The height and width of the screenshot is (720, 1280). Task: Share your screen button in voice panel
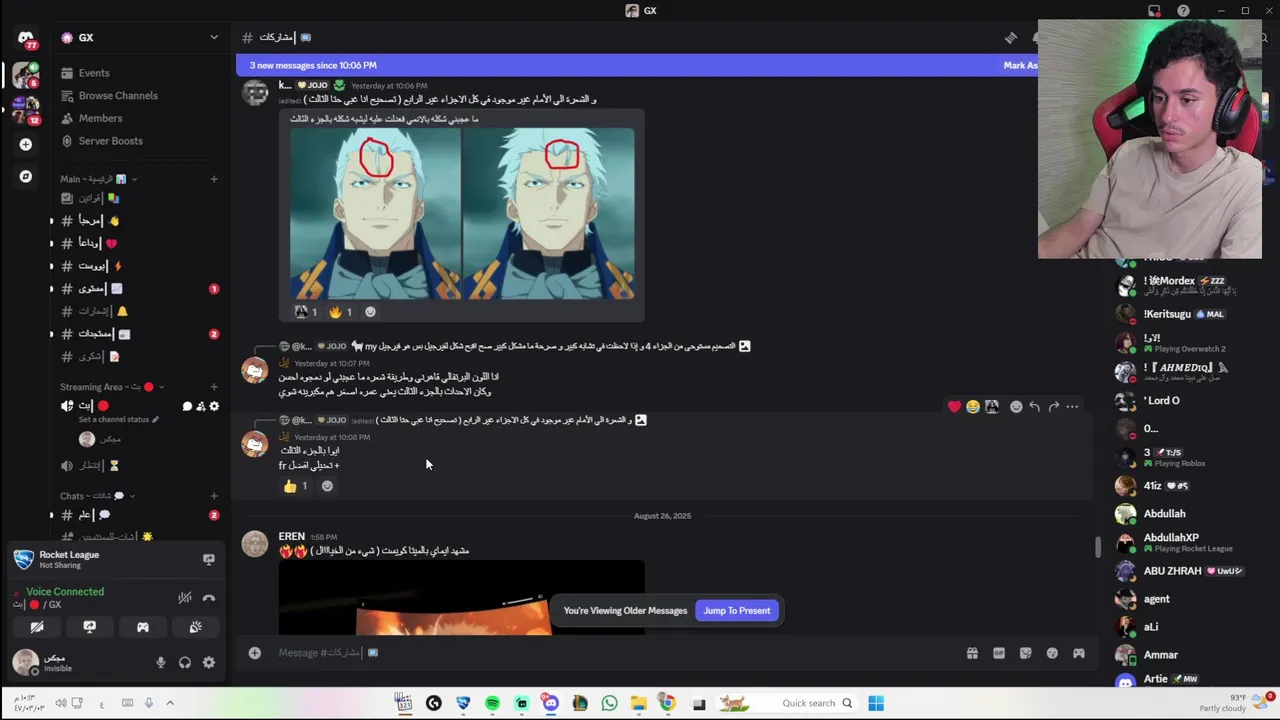90,627
